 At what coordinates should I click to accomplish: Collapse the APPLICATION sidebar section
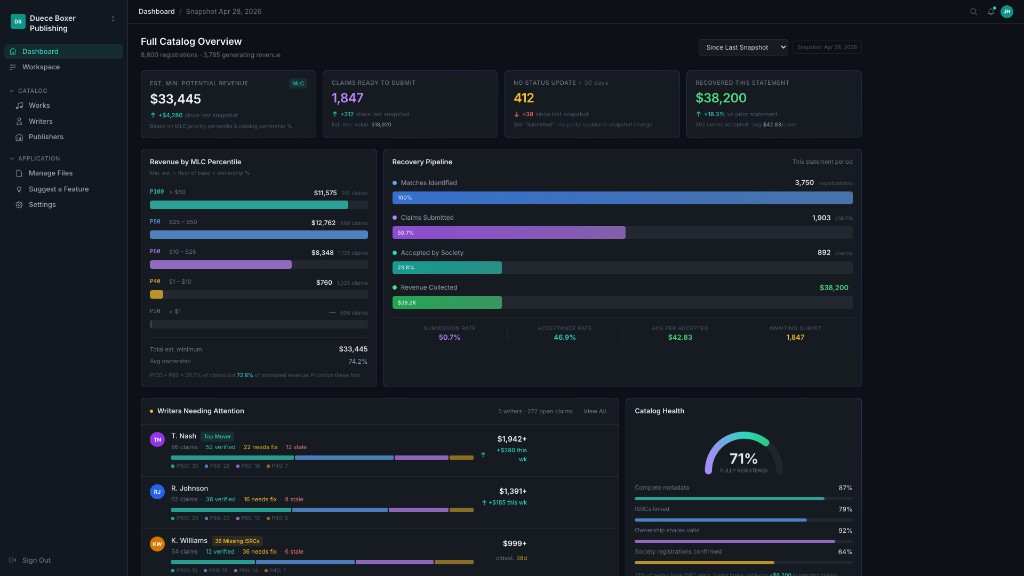click(34, 159)
